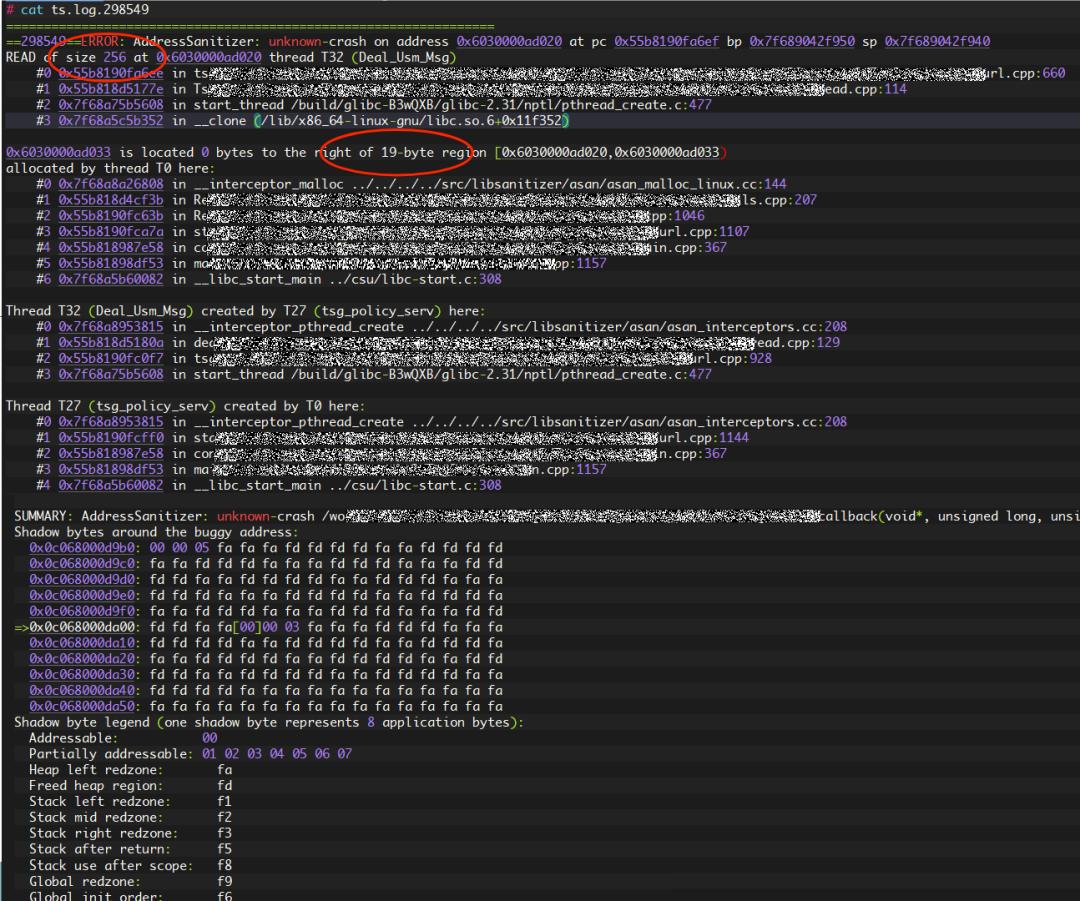Click frame address 0x55b818d5177e

click(x=111, y=89)
